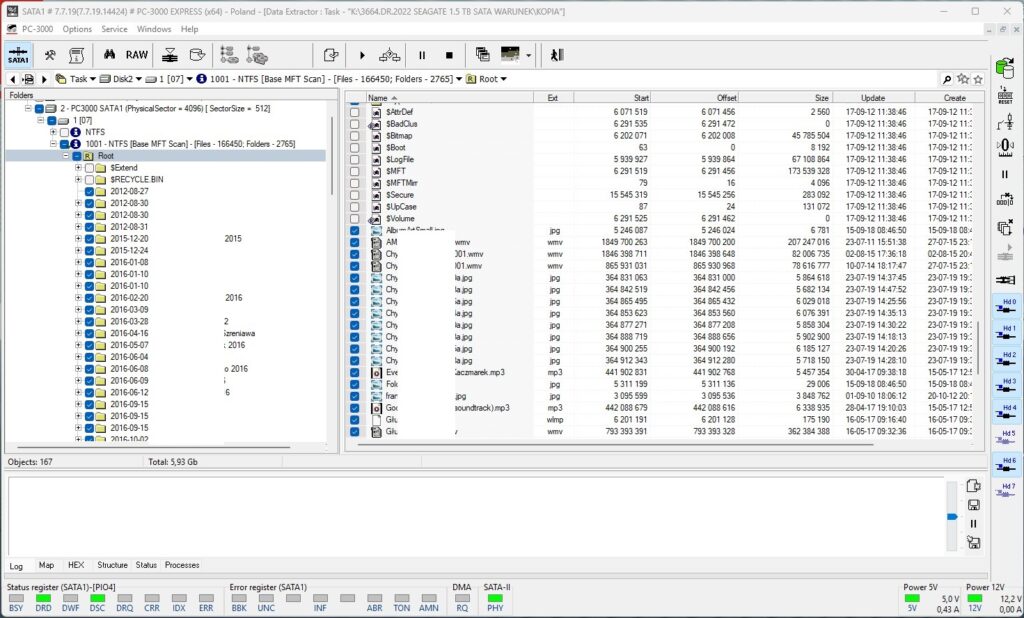Image resolution: width=1024 pixels, height=618 pixels.
Task: Check the $RECYCLE.BIN folder checkbox
Action: pos(89,180)
